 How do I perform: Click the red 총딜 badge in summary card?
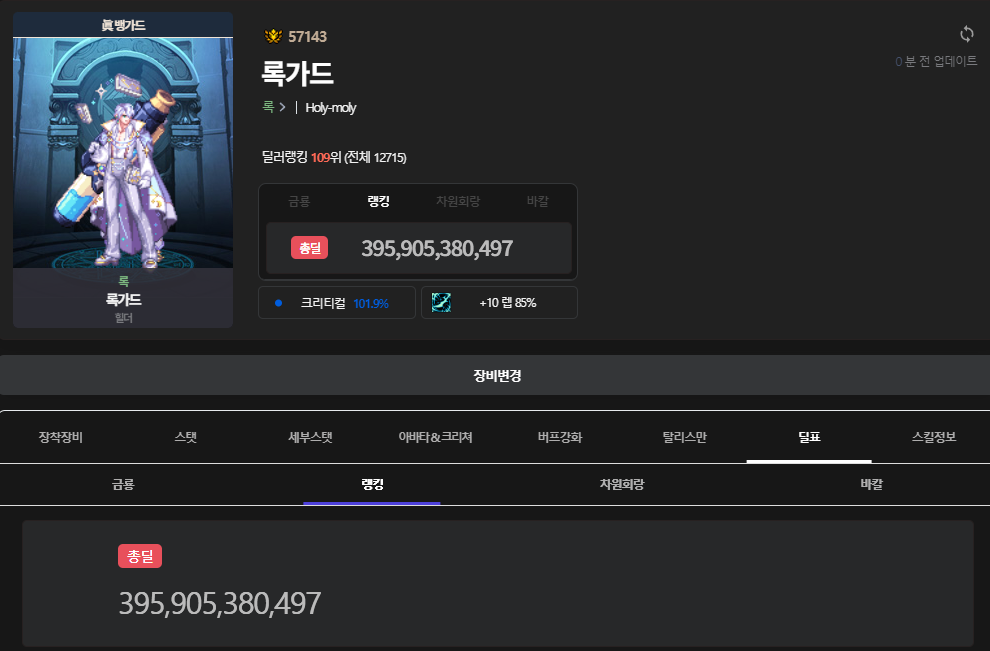coord(309,248)
